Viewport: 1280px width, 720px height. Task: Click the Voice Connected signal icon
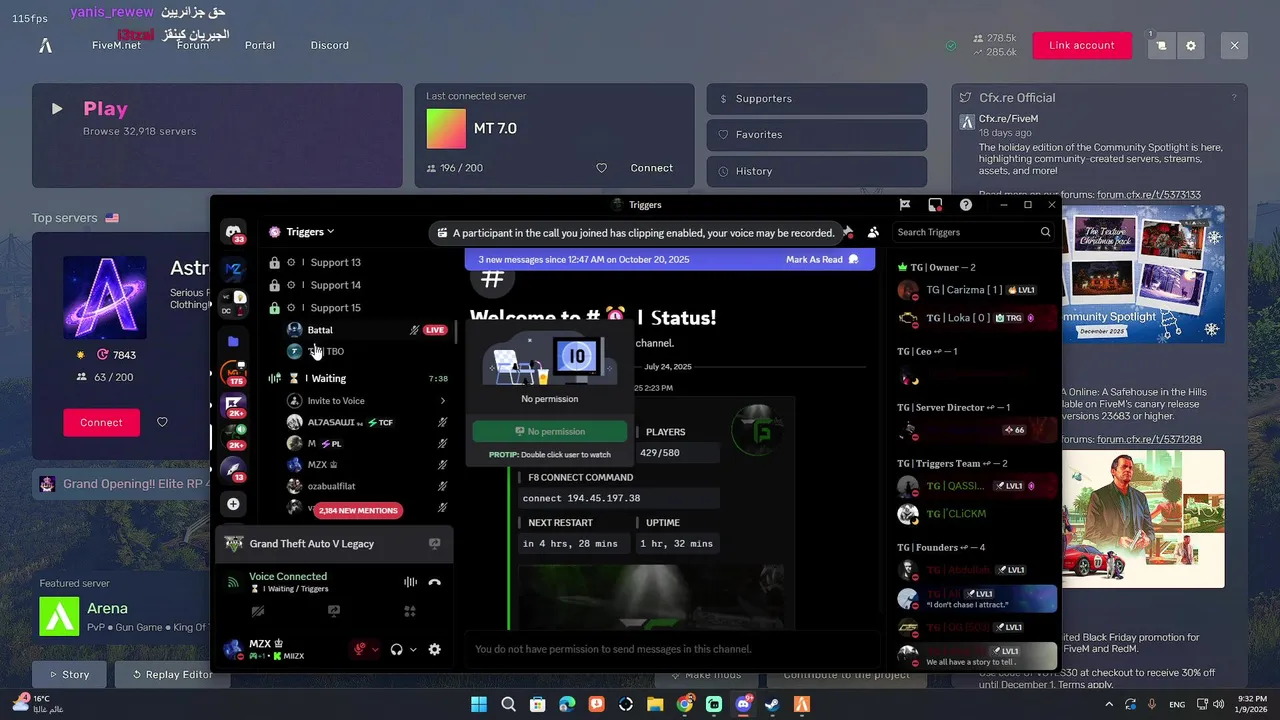(x=232, y=582)
